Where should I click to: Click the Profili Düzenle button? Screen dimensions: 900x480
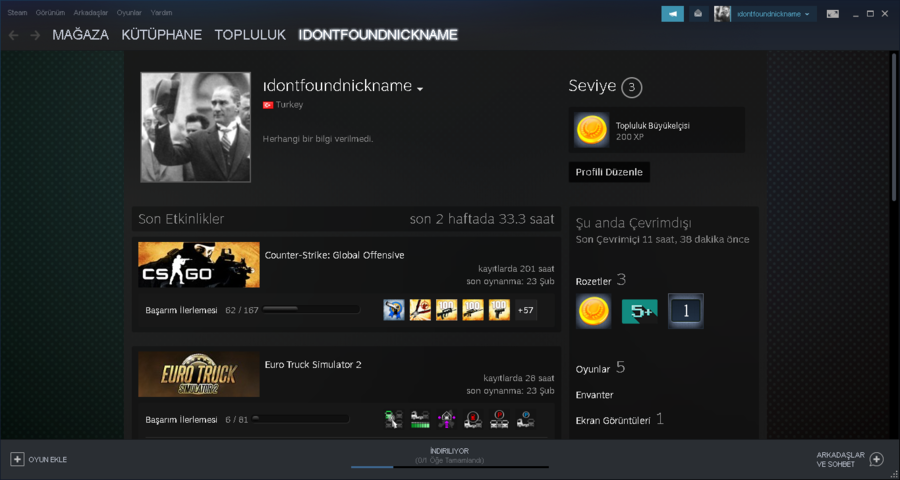(609, 172)
